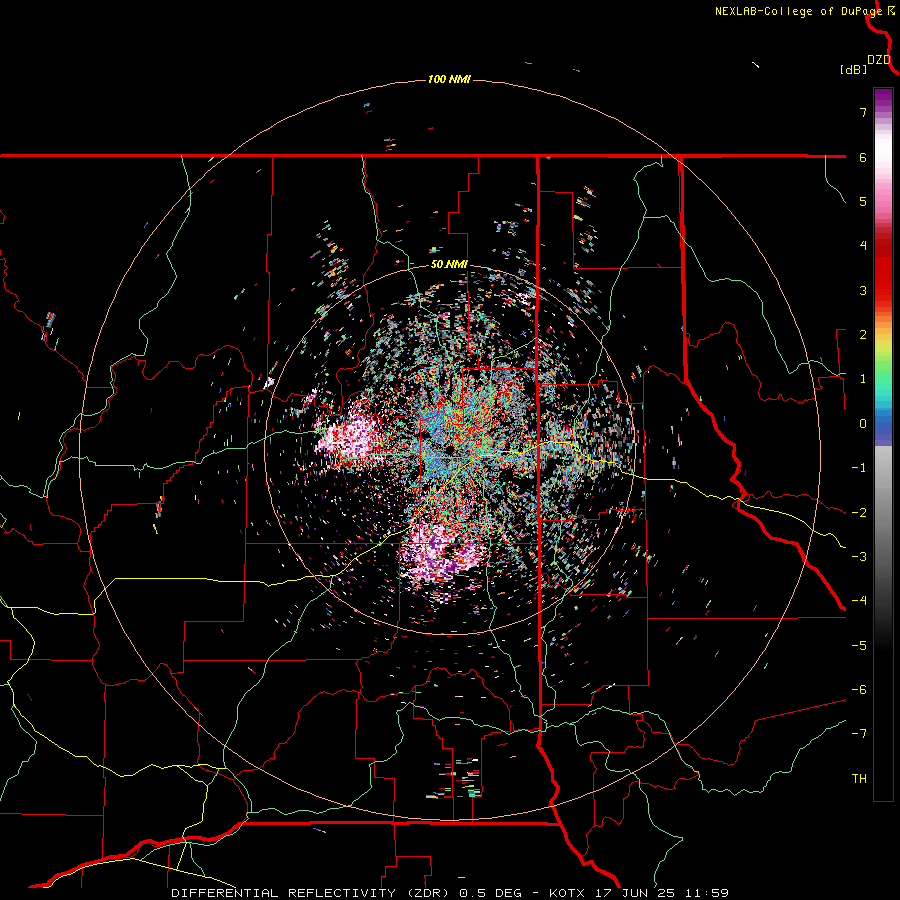The height and width of the screenshot is (900, 900).
Task: Click the 17 JUN 25 11:59 timestamp
Action: coord(660,893)
